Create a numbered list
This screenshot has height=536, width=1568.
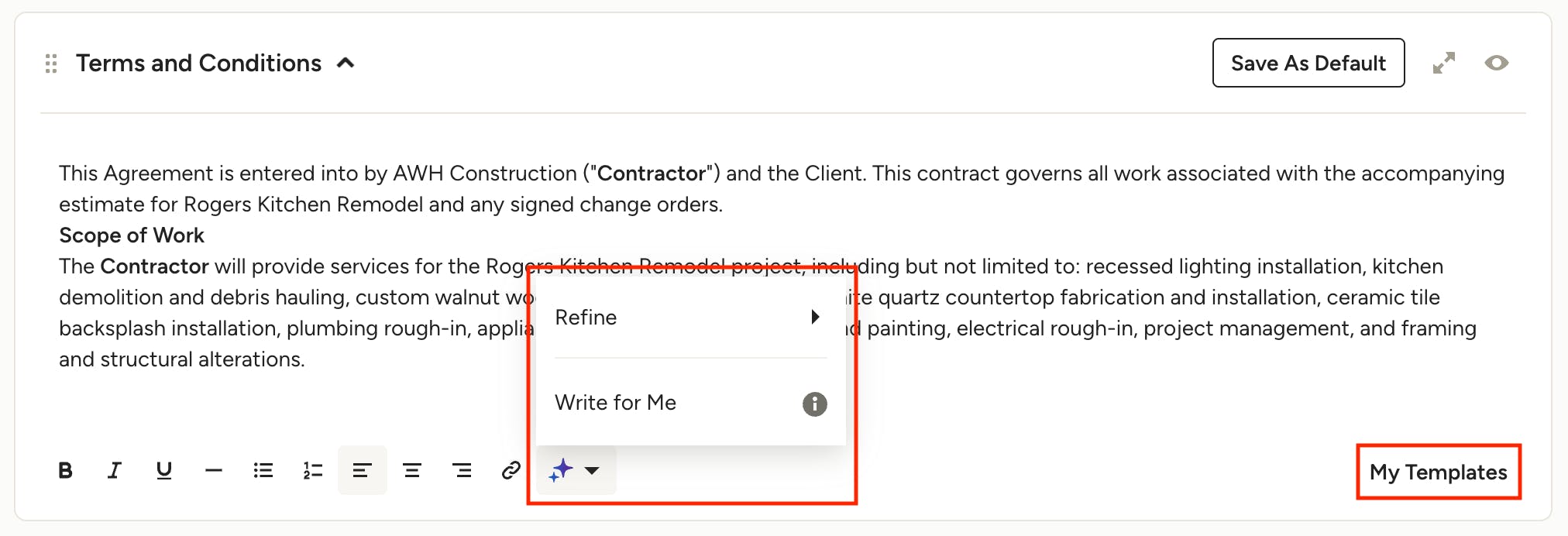[x=312, y=470]
